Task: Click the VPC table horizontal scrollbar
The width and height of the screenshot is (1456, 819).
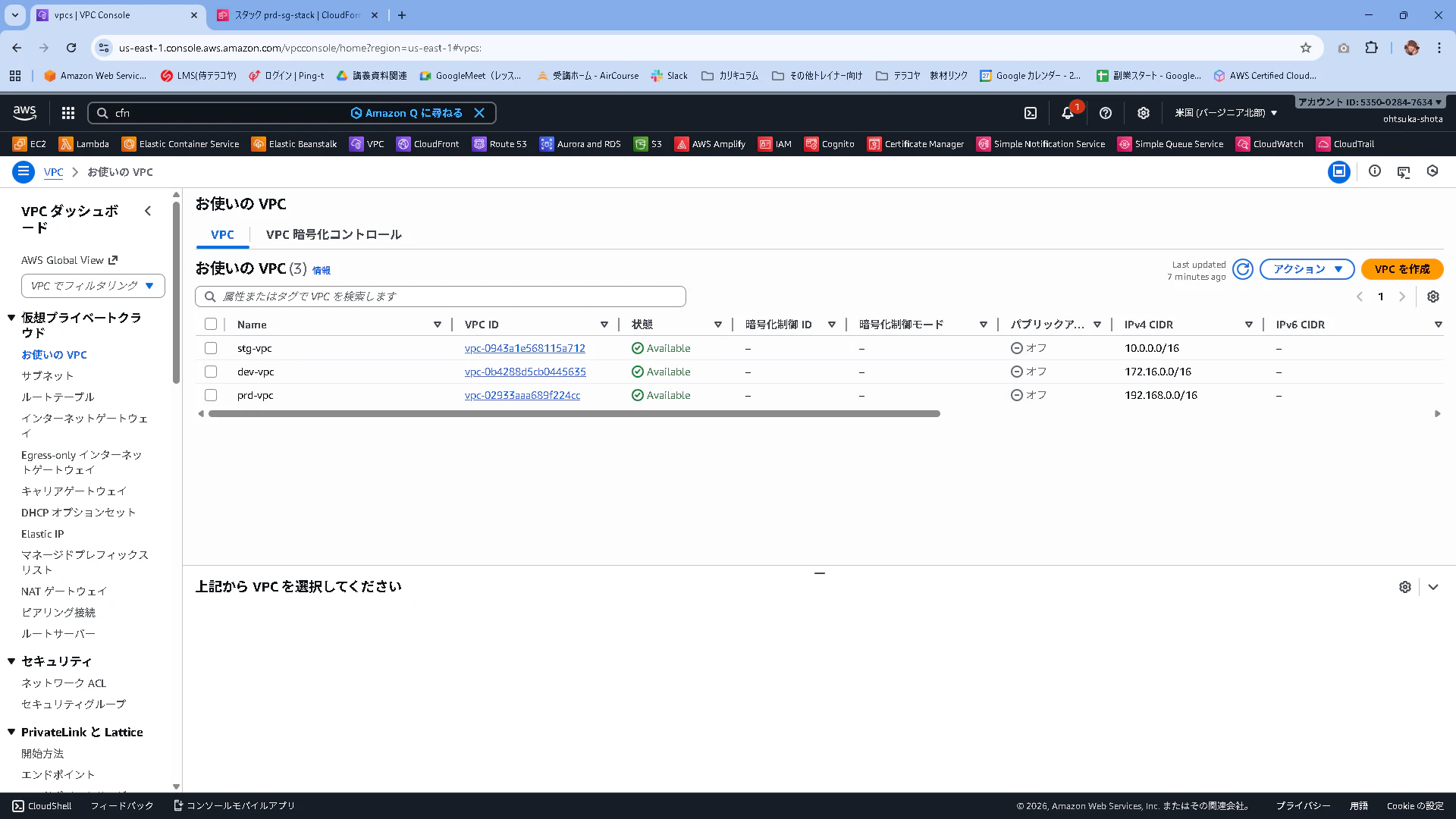Action: click(574, 414)
